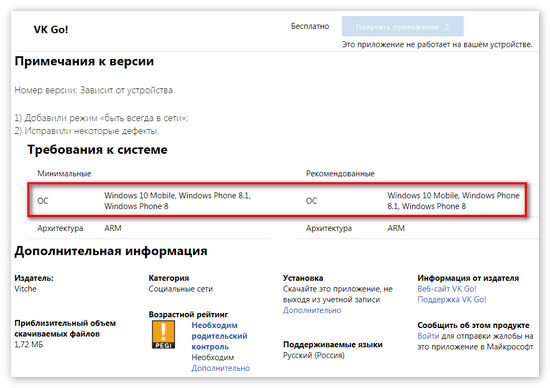Screen dimensions: 550x388
Task: Open 'Дополнительно' link under Возрастной рейтинг
Action: pyautogui.click(x=221, y=368)
